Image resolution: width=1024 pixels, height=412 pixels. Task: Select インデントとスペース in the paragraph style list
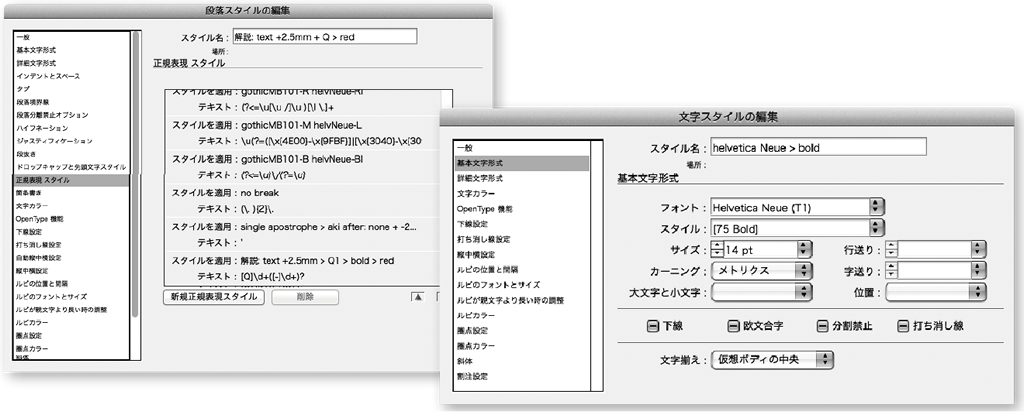coord(48,76)
